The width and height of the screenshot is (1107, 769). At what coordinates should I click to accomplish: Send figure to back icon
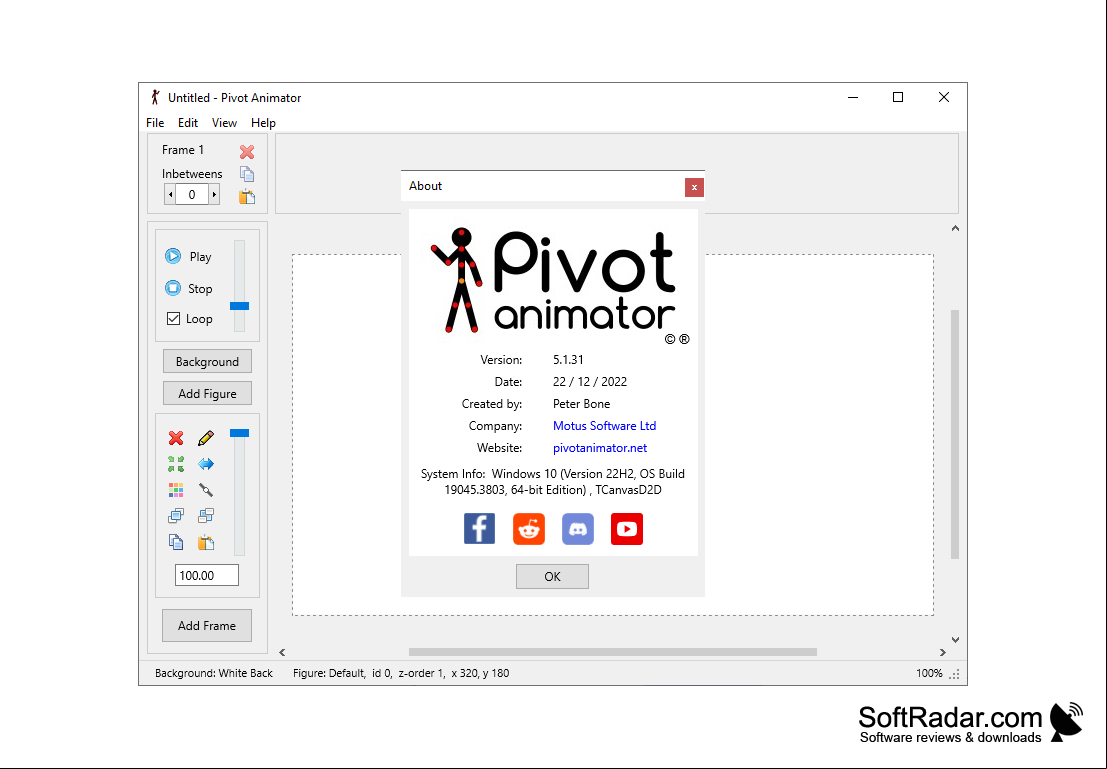pyautogui.click(x=205, y=516)
